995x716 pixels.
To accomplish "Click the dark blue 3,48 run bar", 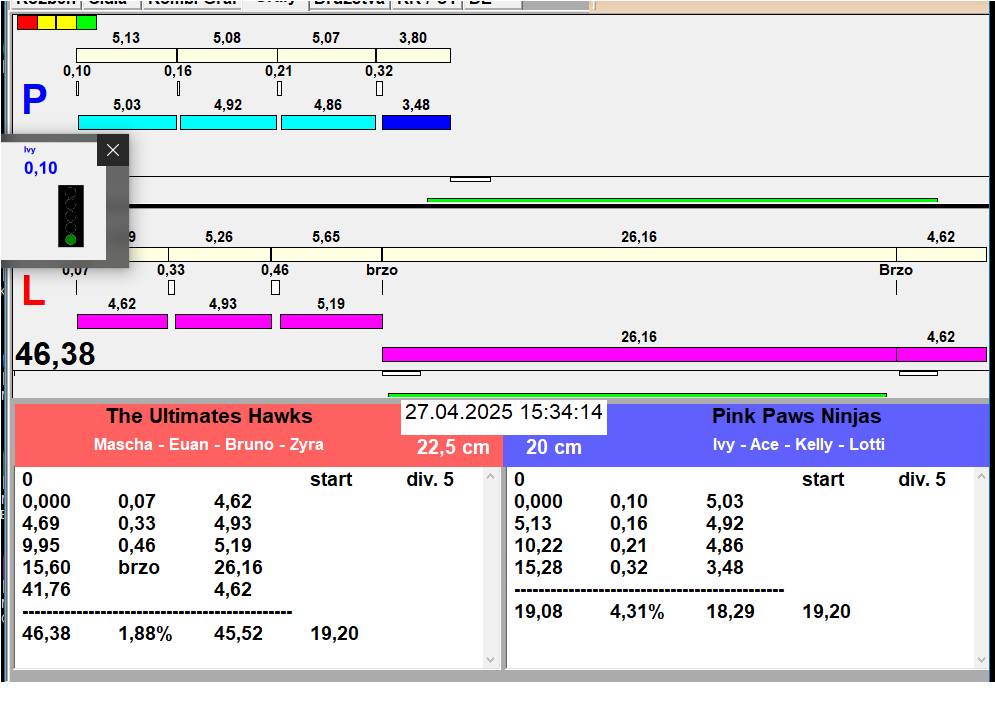I will (416, 122).
